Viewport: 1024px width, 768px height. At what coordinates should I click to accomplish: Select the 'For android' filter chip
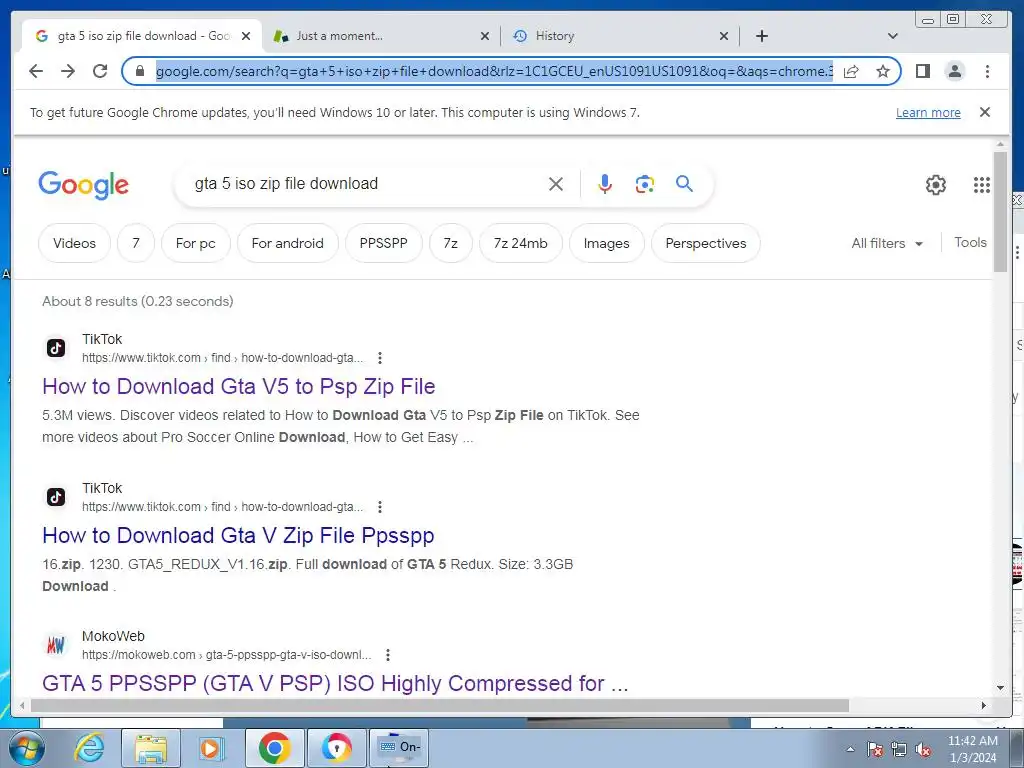pyautogui.click(x=287, y=243)
